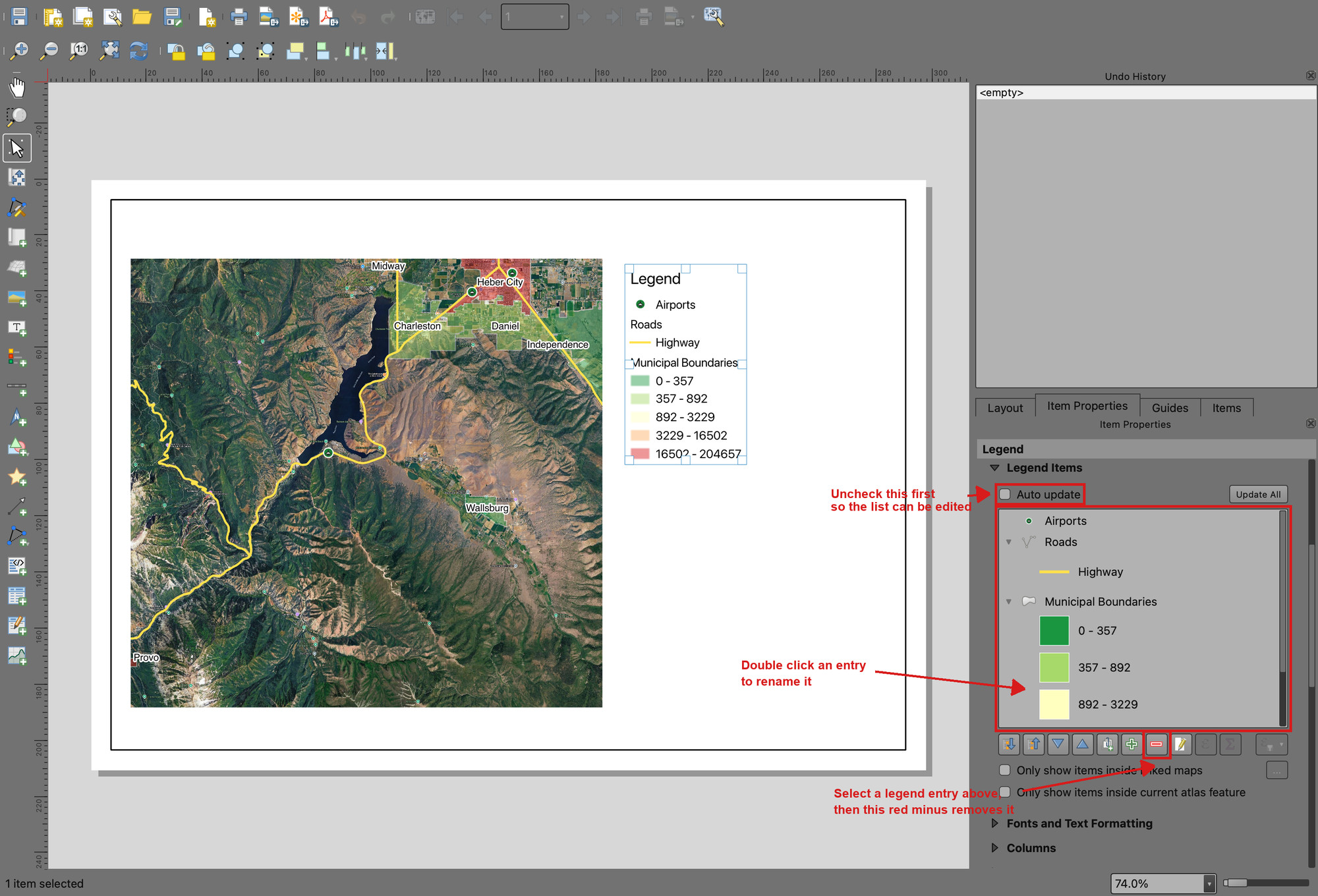The height and width of the screenshot is (896, 1318).
Task: Open the layout manager wrench icon
Action: pyautogui.click(x=113, y=16)
